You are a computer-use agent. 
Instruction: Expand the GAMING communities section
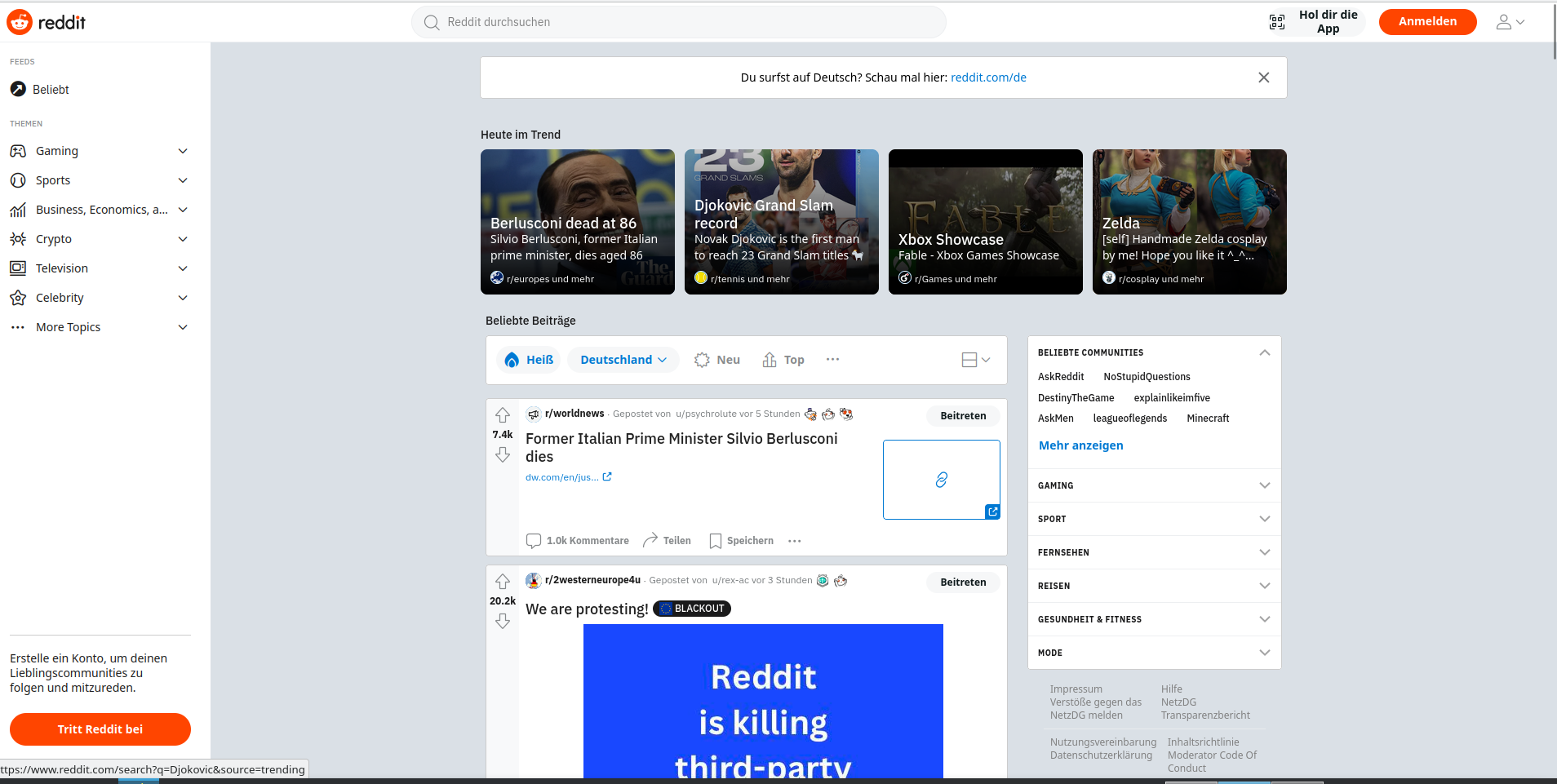(x=1264, y=485)
